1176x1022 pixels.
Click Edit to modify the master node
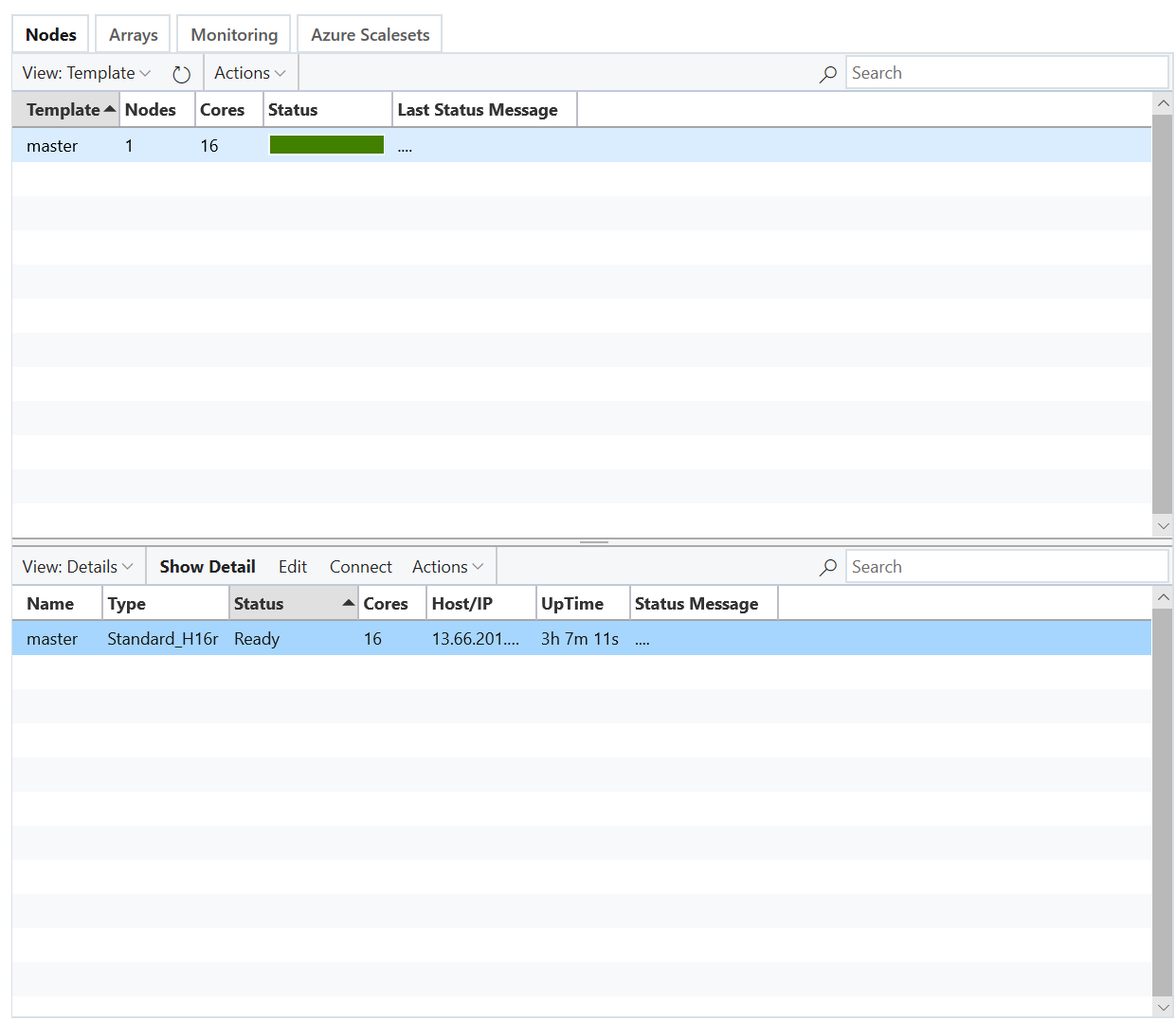coord(292,566)
